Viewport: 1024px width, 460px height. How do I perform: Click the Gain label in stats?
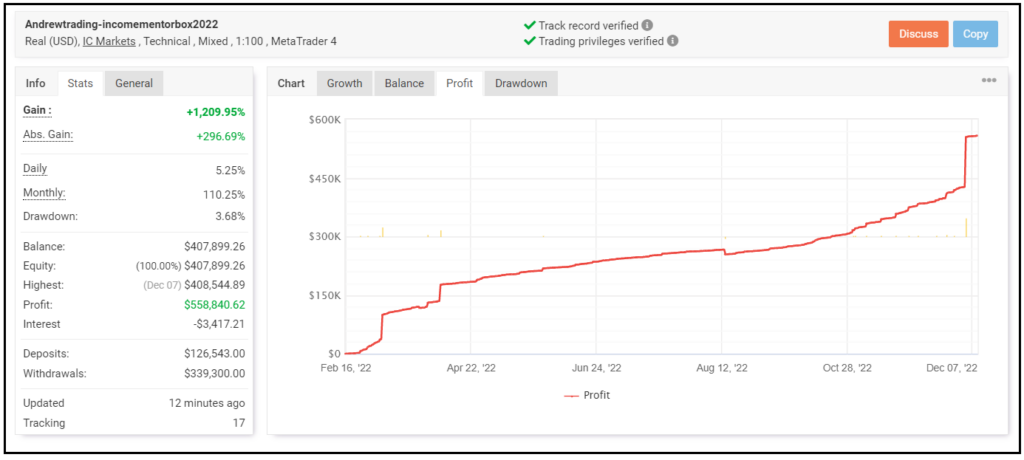(37, 110)
